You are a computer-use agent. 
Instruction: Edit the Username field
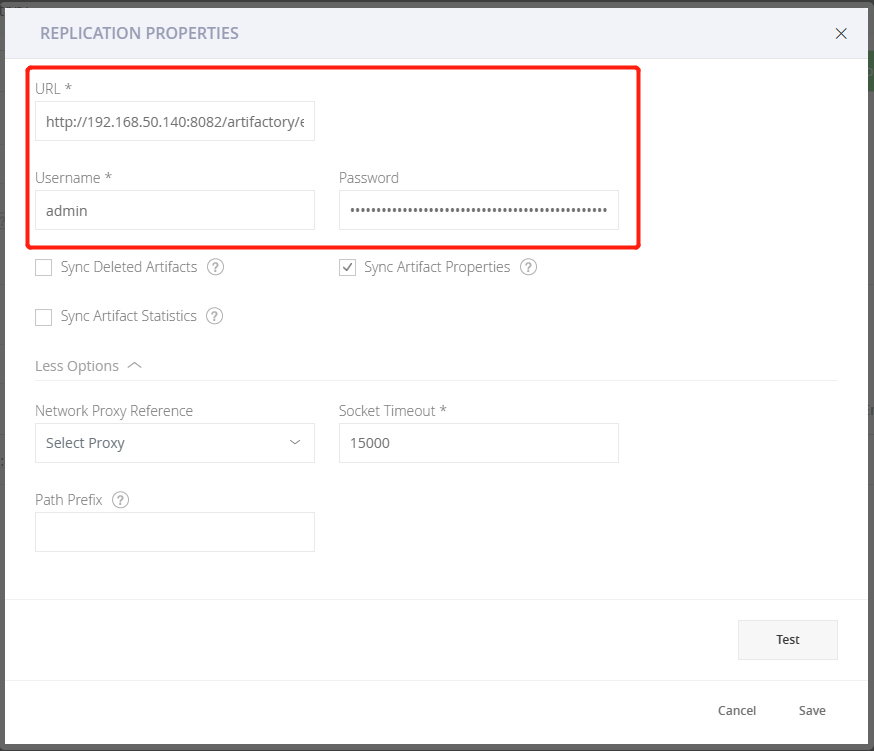(175, 210)
